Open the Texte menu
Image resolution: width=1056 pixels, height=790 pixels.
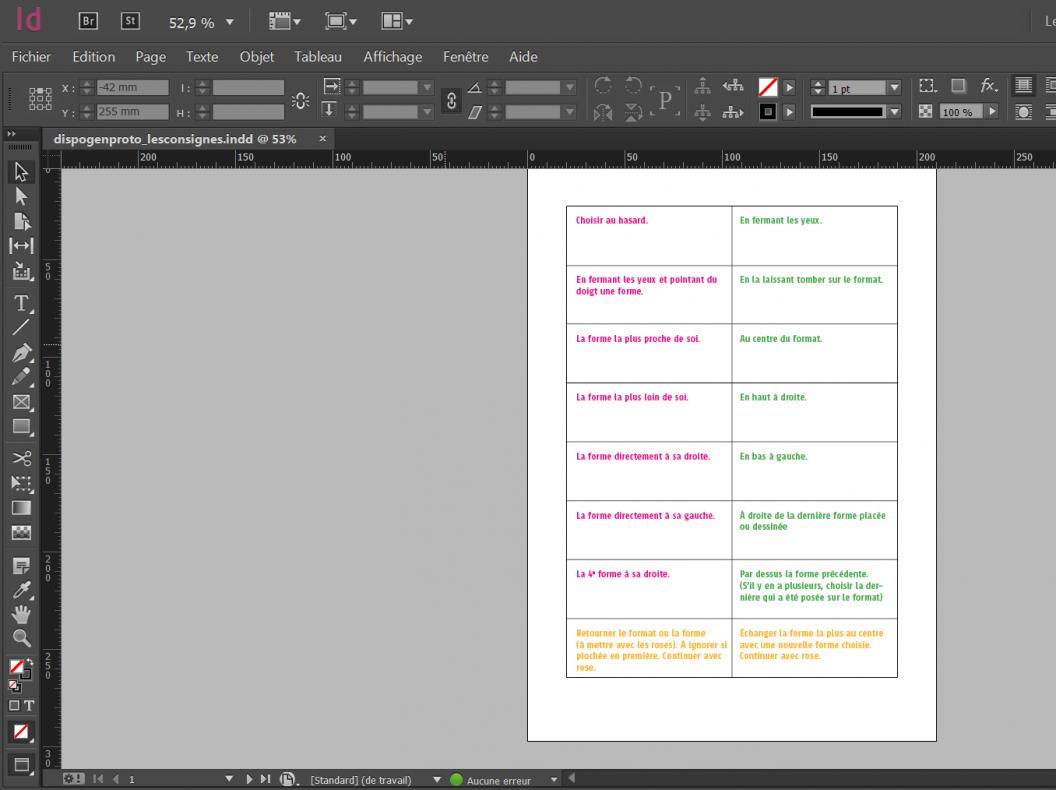202,57
